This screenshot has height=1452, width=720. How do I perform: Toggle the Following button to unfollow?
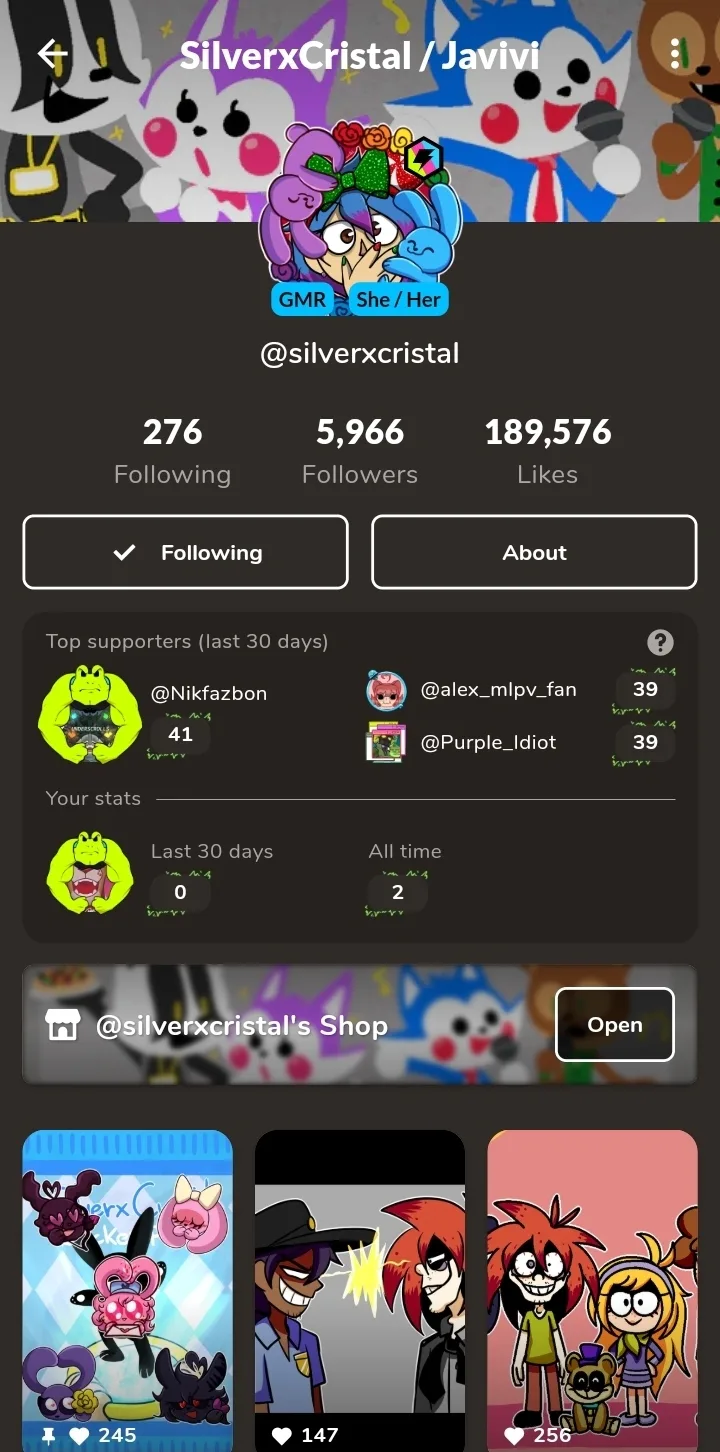click(x=186, y=552)
